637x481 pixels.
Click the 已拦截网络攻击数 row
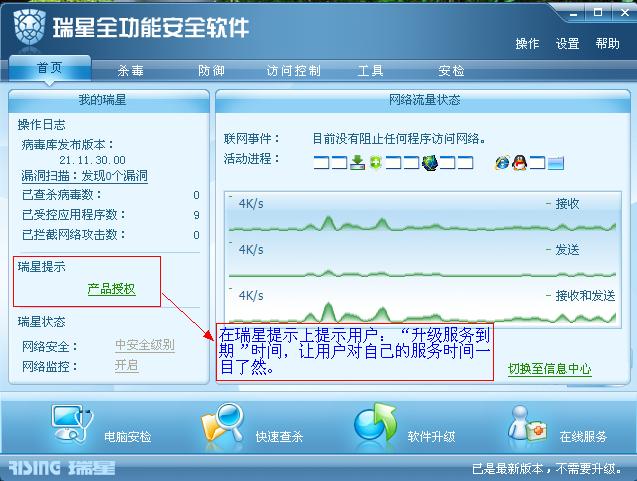tap(110, 234)
